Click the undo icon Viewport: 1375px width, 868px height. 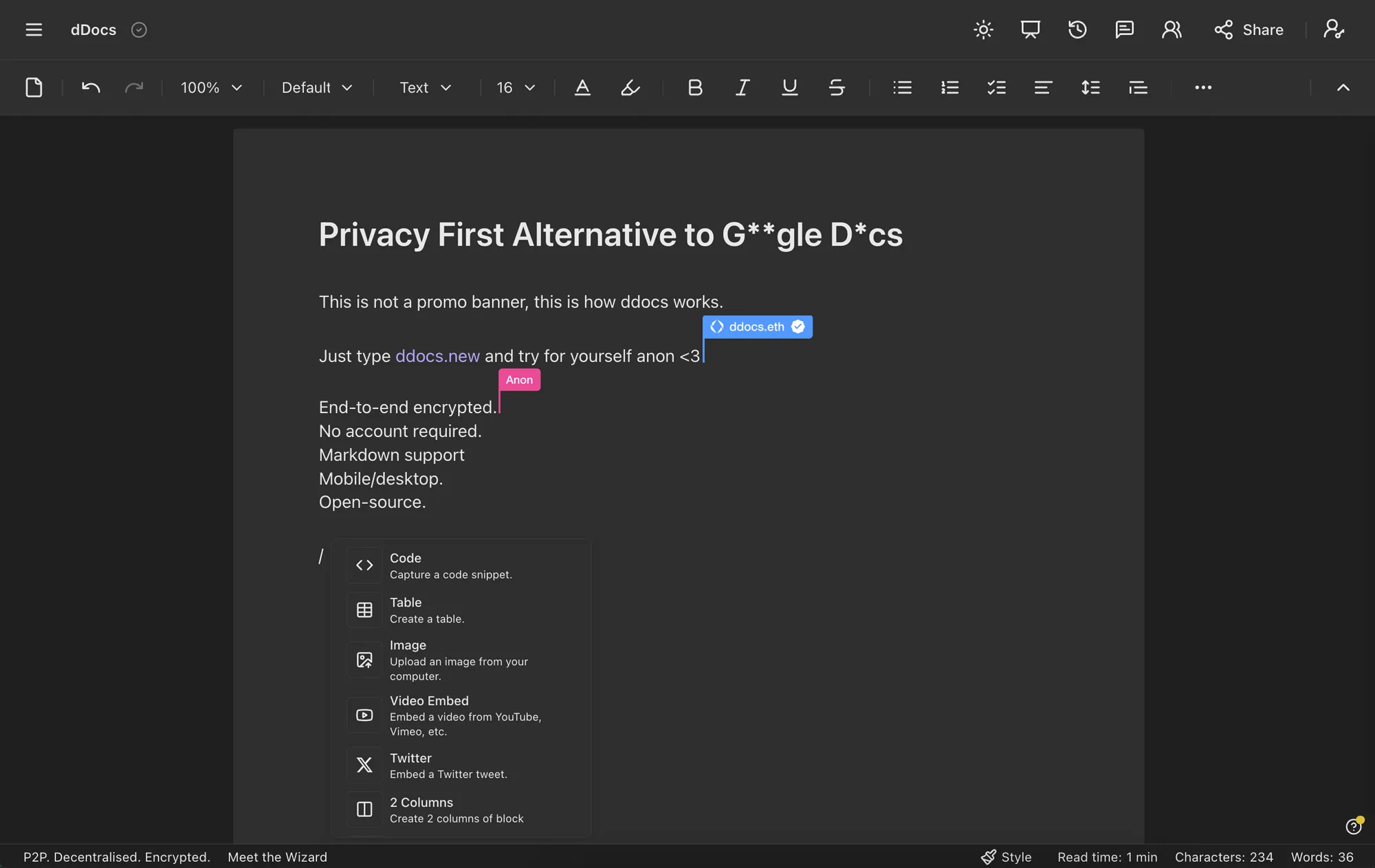coord(90,87)
